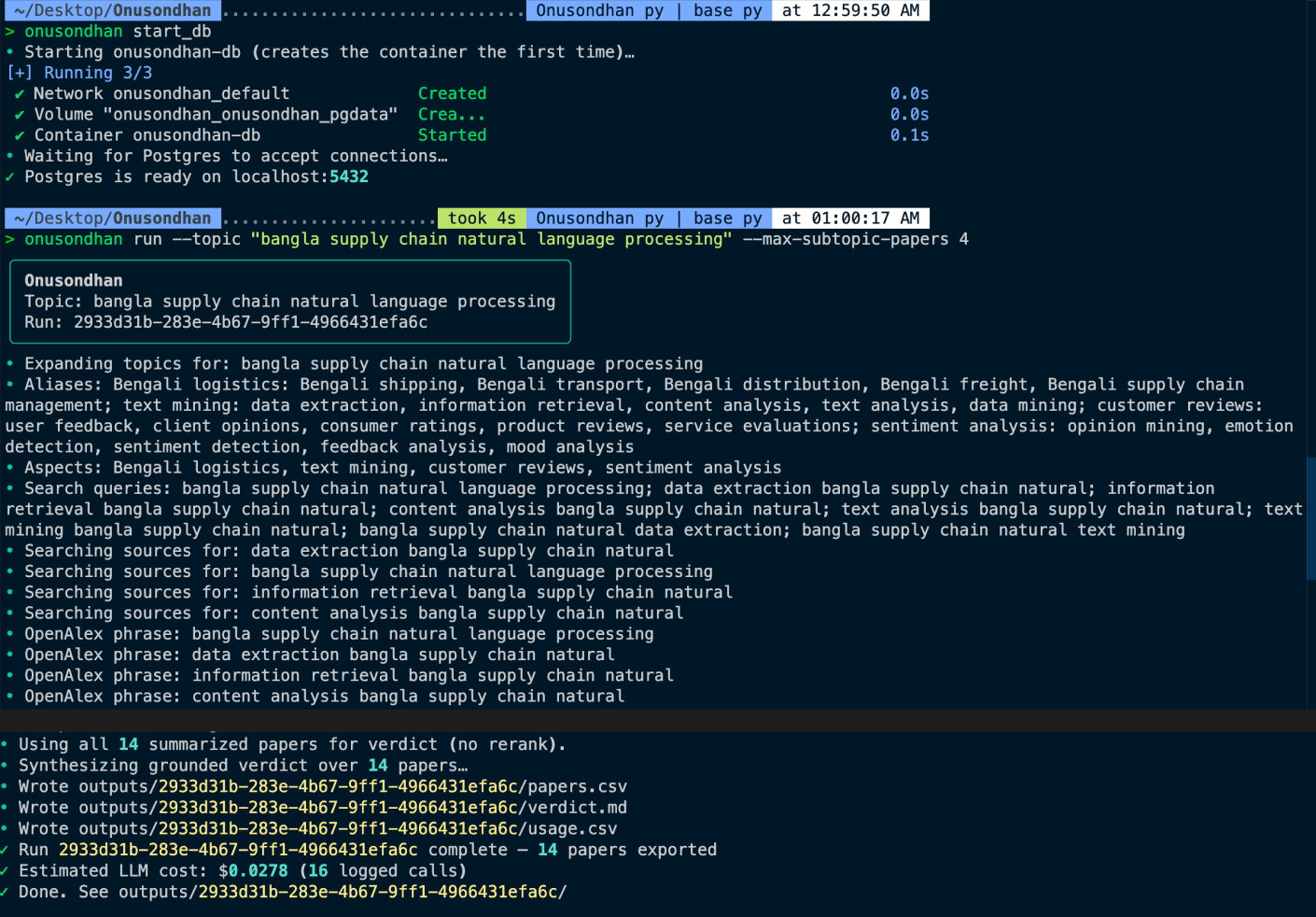Click the quoted topic string in run command

click(492, 239)
